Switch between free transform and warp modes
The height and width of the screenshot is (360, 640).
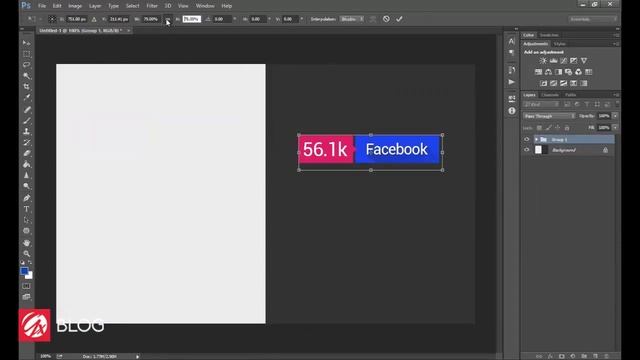tap(373, 19)
